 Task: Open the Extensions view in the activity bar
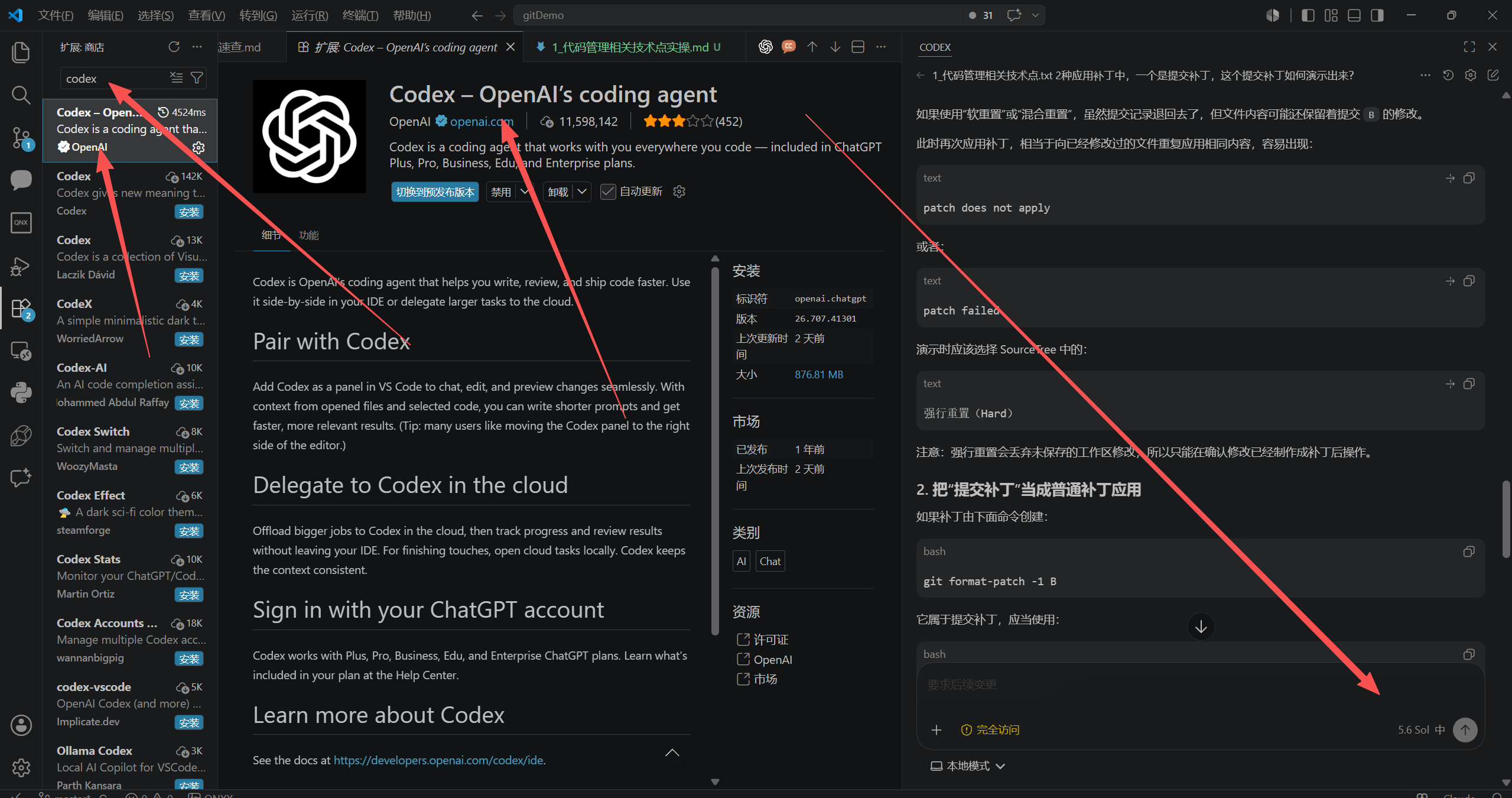(21, 309)
